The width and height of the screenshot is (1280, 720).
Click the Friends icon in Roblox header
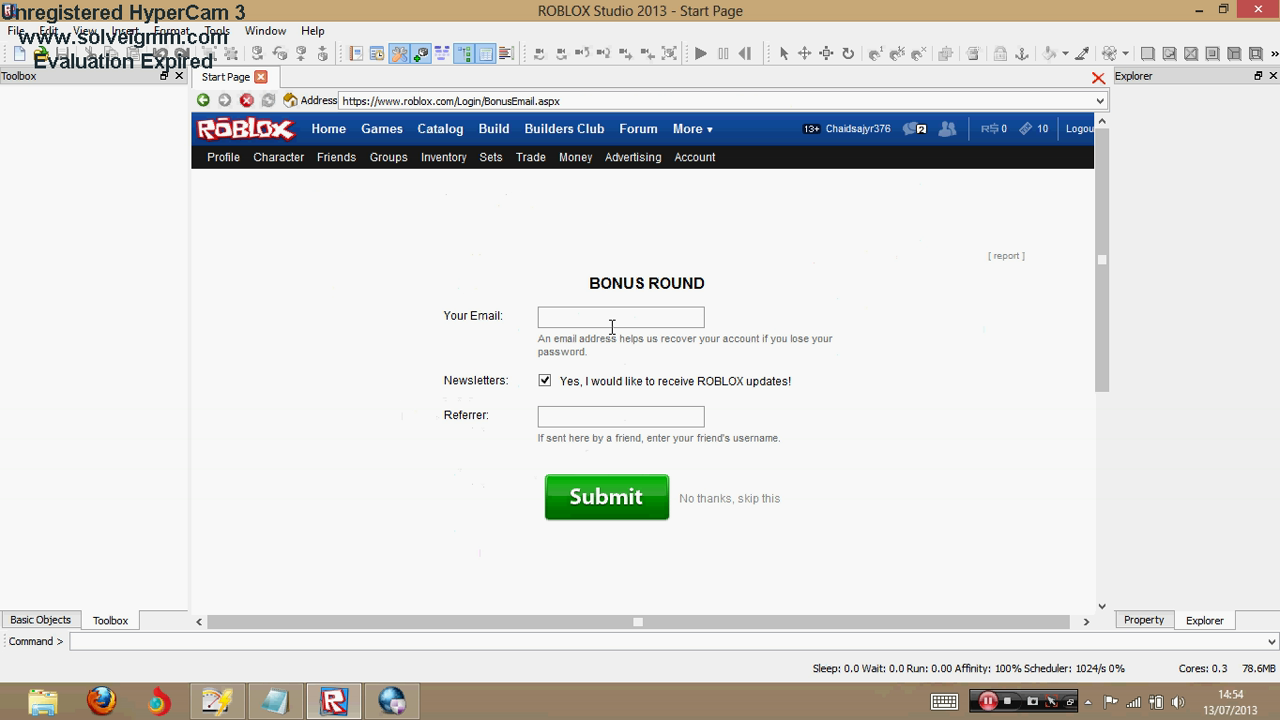[947, 129]
